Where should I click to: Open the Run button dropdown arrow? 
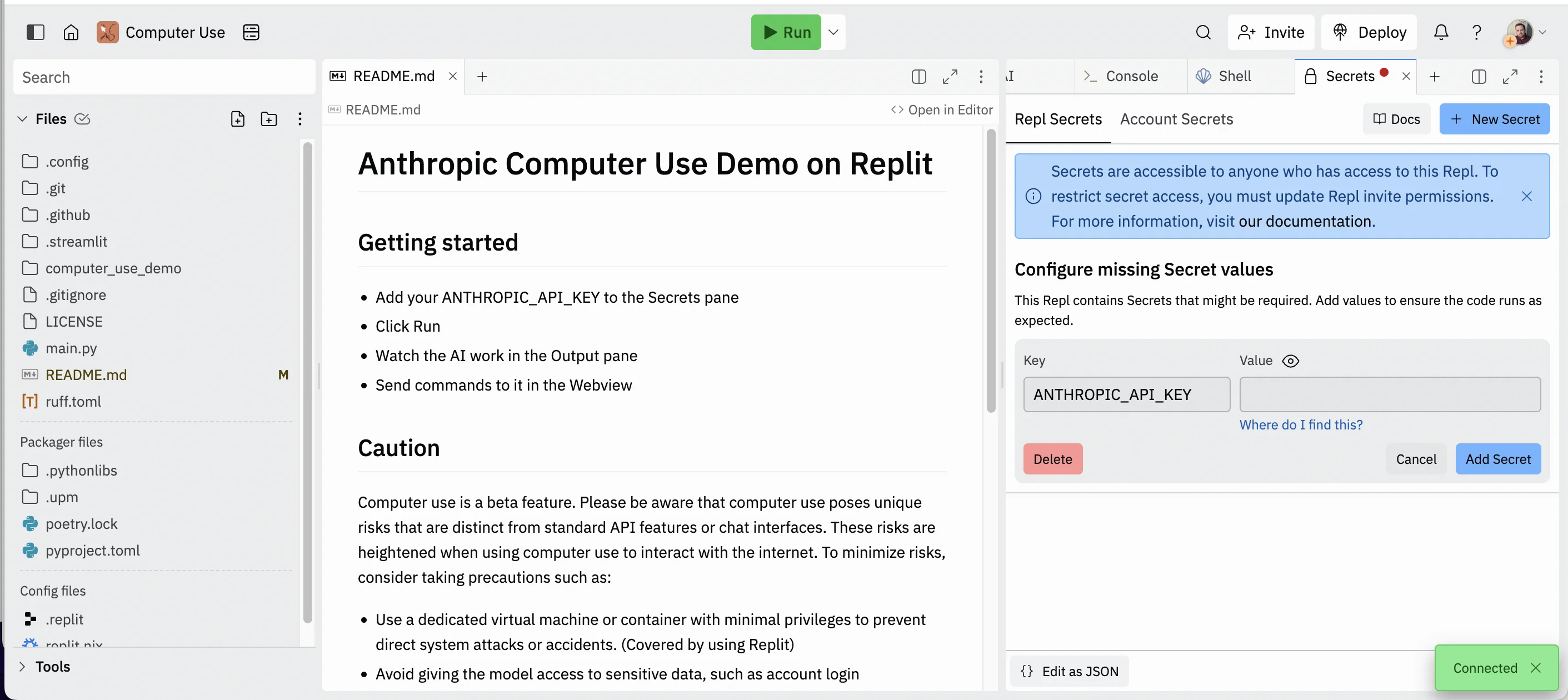coord(833,32)
